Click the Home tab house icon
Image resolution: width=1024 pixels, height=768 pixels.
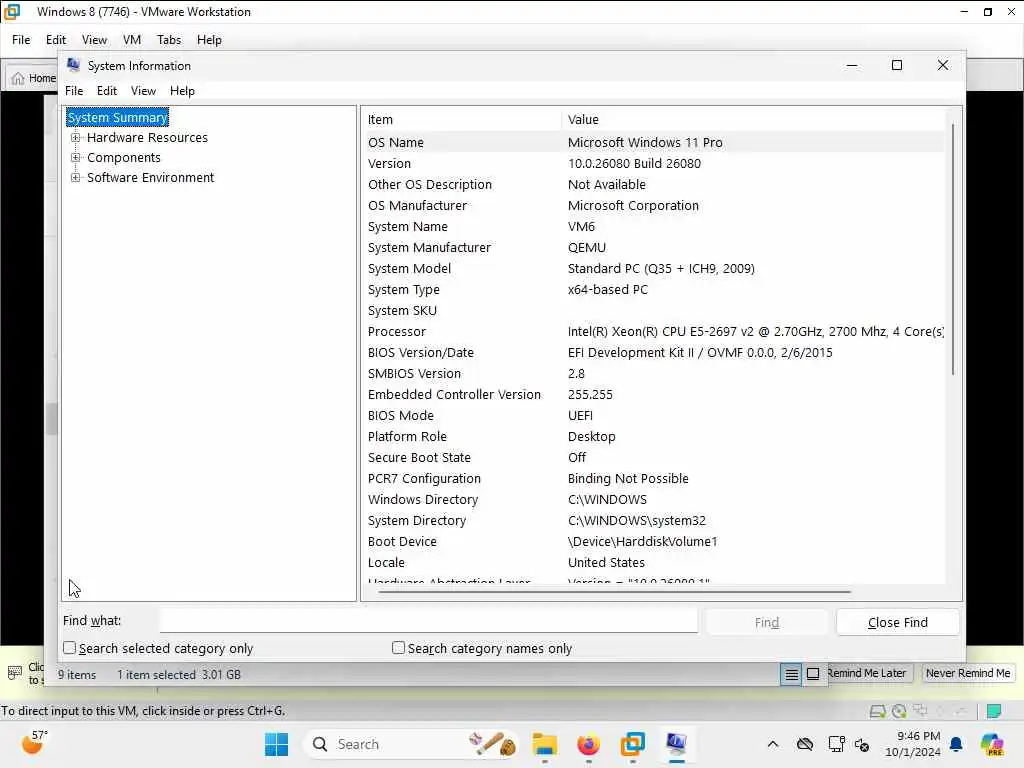pyautogui.click(x=18, y=78)
